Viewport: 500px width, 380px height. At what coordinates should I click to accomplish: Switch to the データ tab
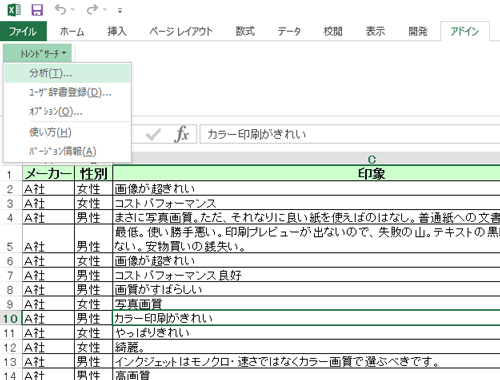289,31
